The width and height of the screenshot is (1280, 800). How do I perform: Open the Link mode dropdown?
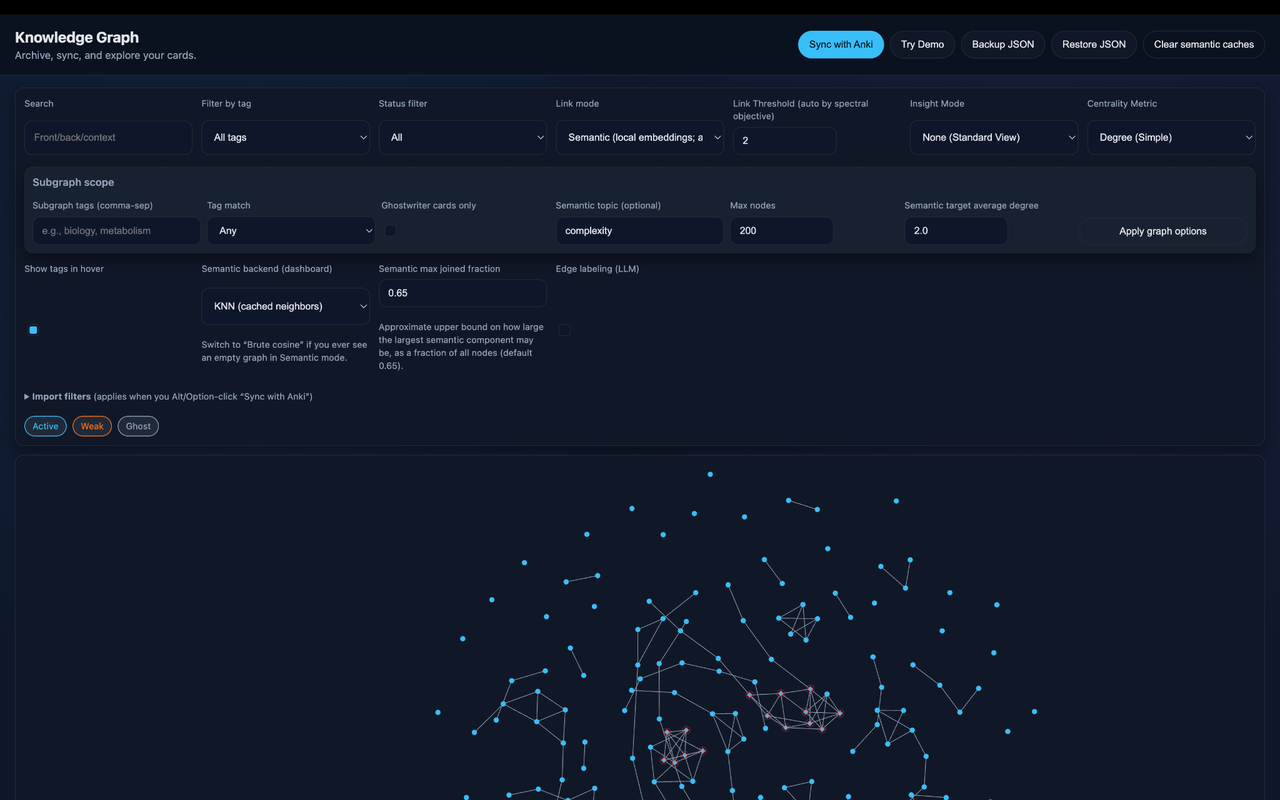pyautogui.click(x=639, y=138)
